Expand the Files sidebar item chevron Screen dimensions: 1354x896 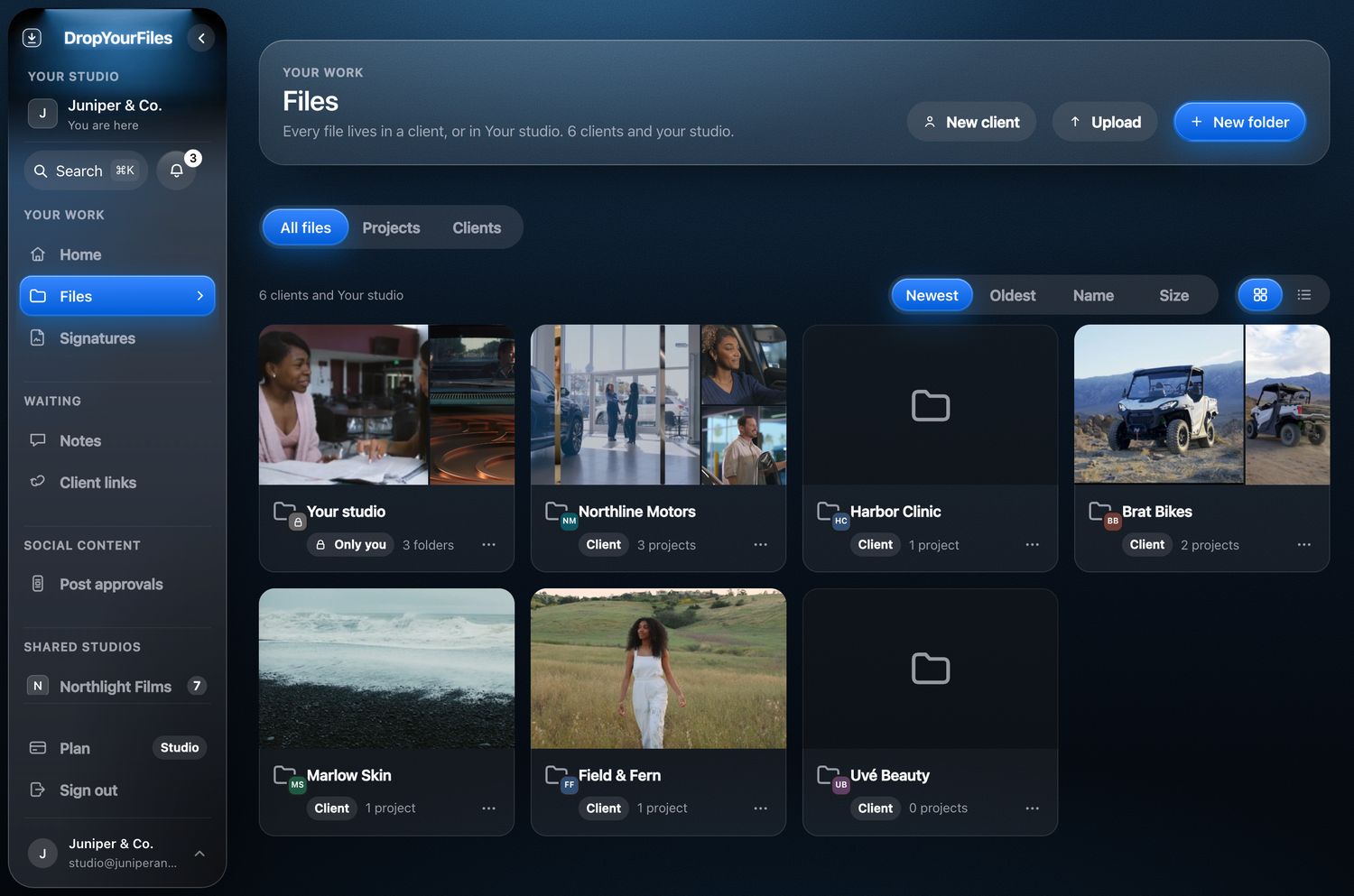pos(200,296)
